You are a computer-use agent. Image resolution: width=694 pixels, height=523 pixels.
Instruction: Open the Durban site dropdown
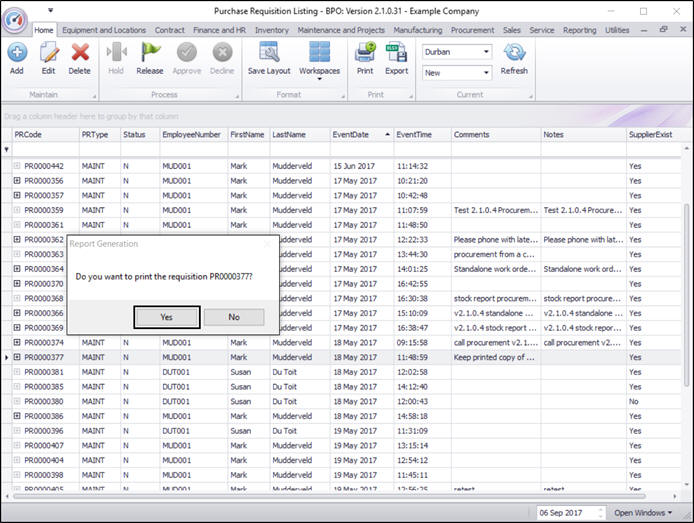coord(486,51)
